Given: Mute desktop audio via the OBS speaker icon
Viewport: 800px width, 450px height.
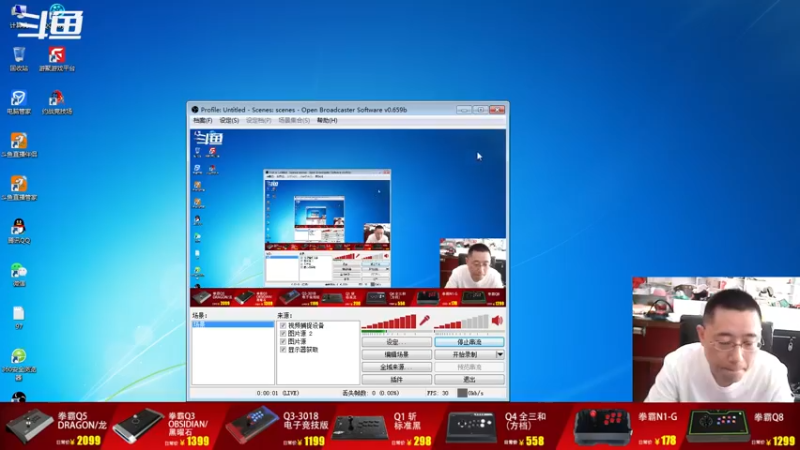Looking at the screenshot, I should click(x=497, y=320).
